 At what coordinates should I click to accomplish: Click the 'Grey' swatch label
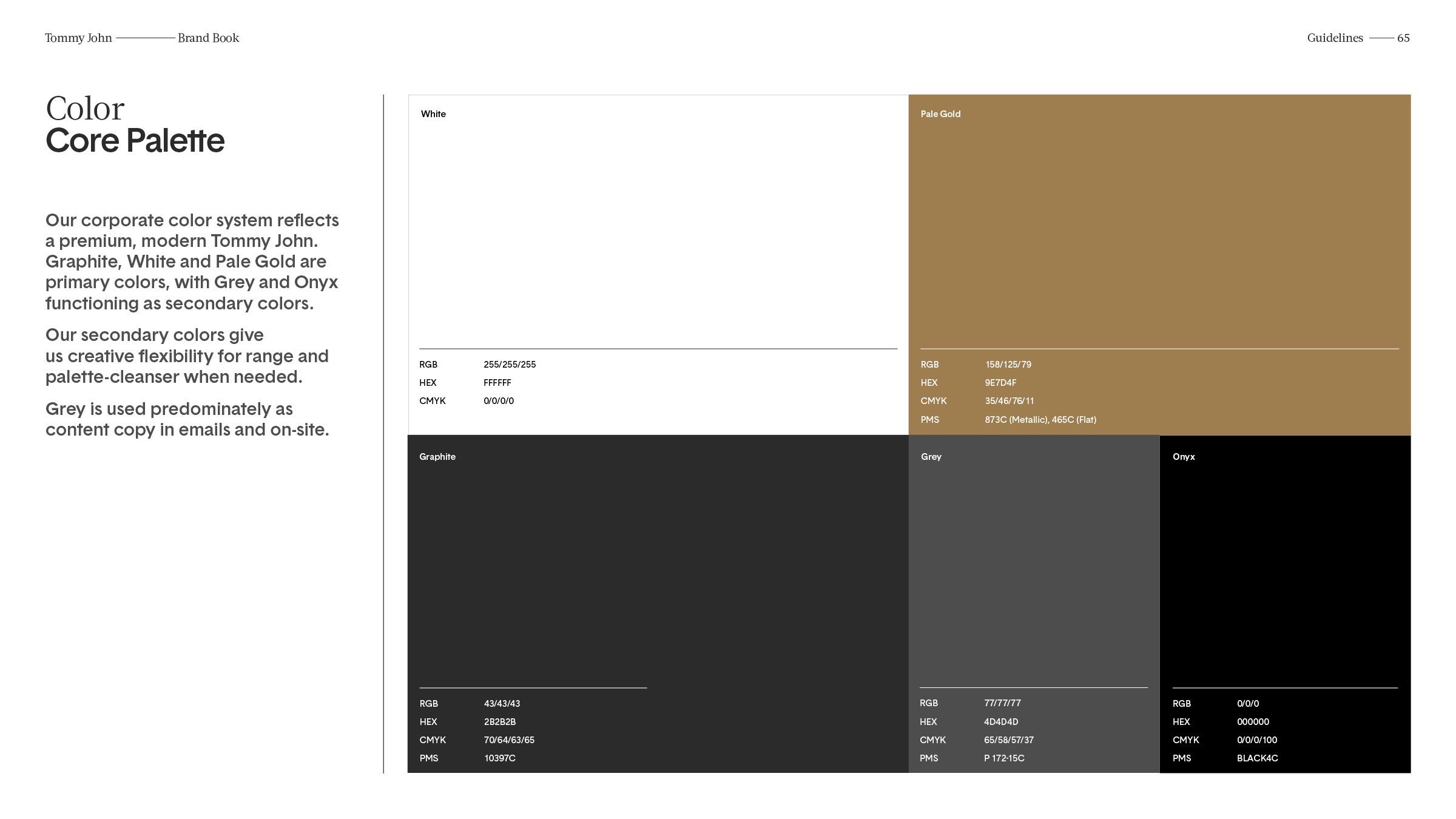click(931, 457)
